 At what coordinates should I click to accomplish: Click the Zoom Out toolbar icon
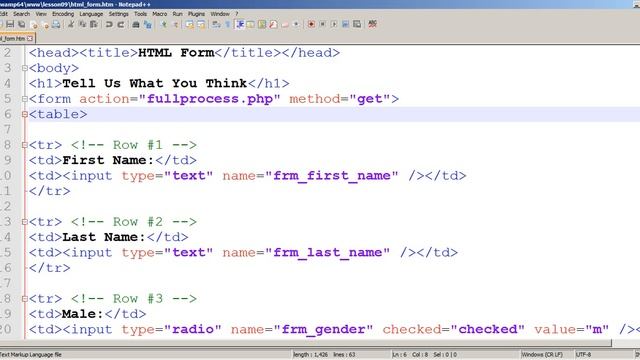point(176,24)
